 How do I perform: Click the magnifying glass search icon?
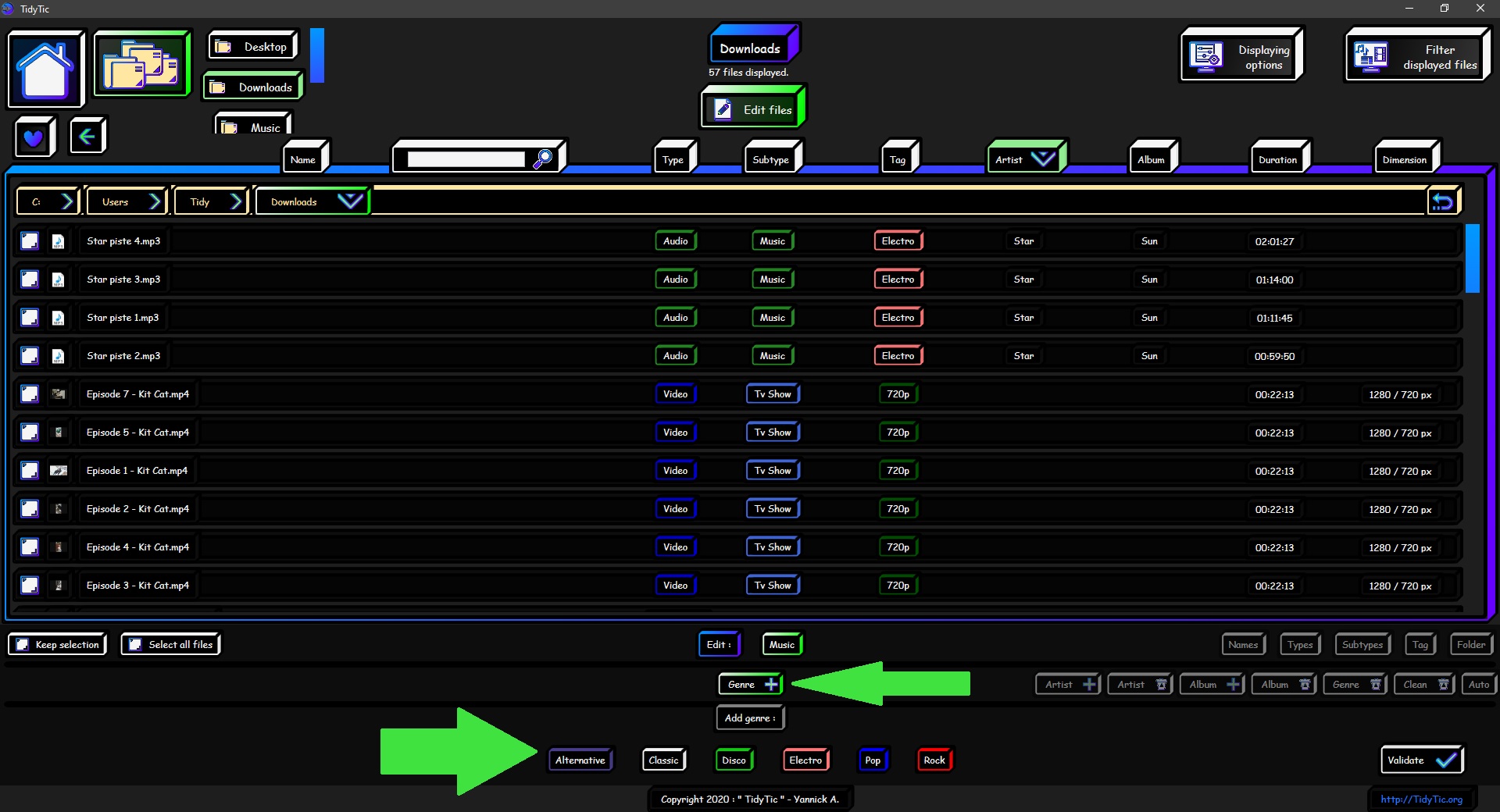coord(542,159)
